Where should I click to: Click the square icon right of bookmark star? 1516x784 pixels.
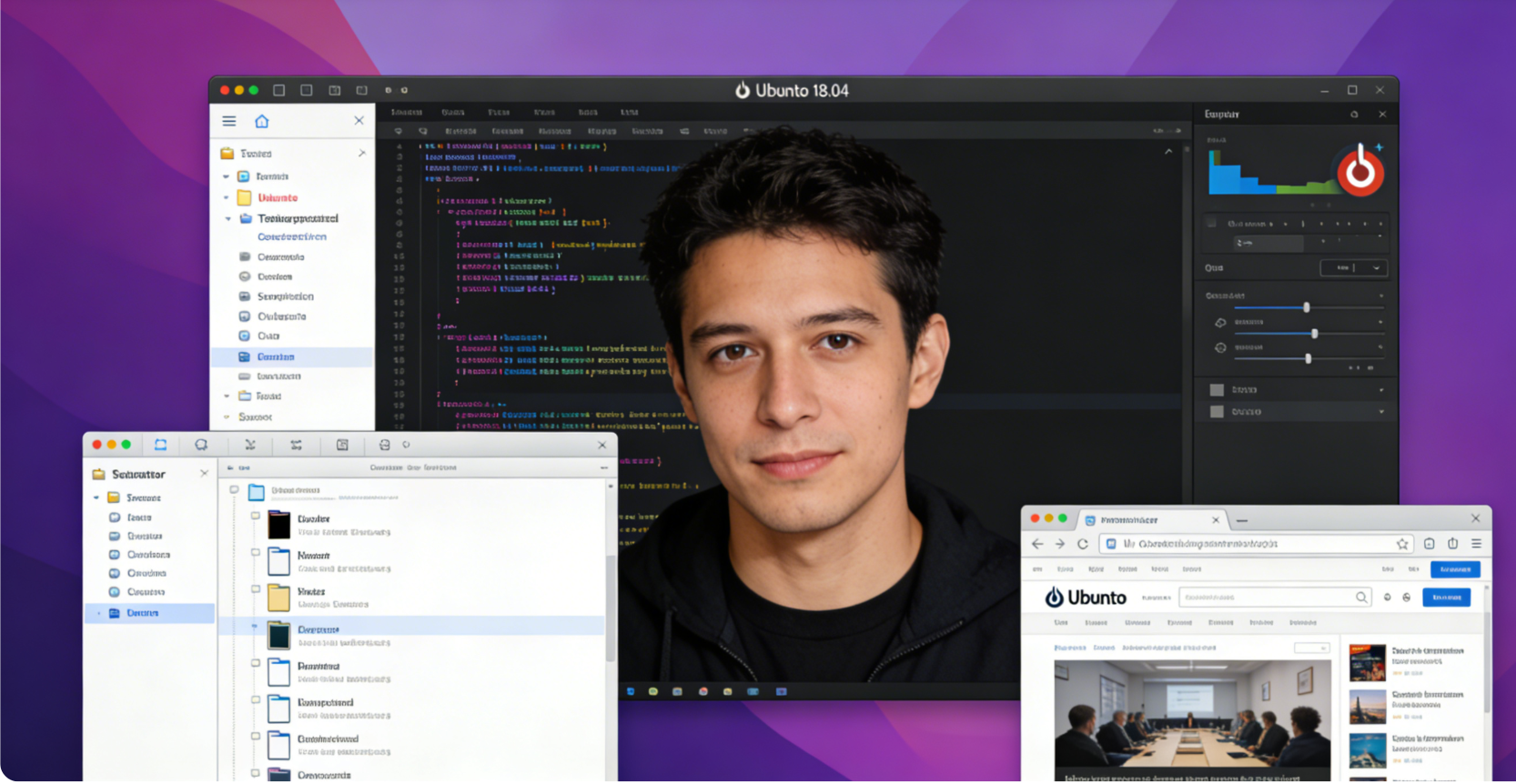(1430, 544)
